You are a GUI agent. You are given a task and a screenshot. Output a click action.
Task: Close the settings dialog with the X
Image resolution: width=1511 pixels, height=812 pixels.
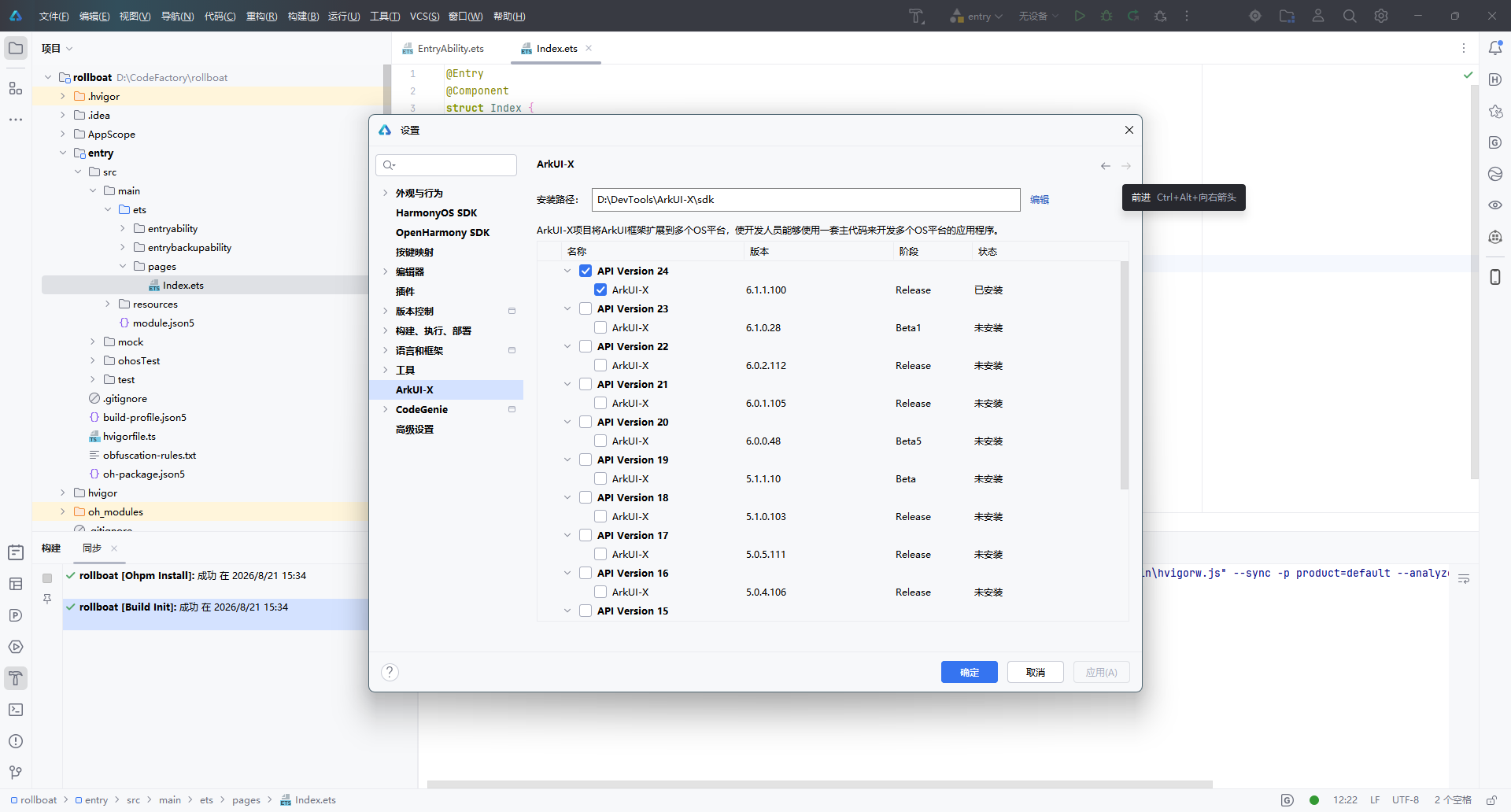point(1129,130)
